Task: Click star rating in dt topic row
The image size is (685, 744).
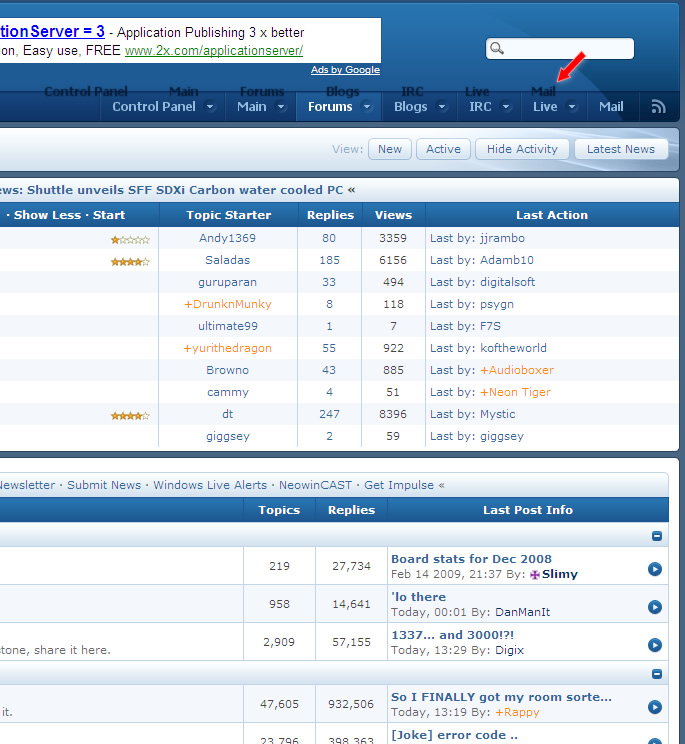Action: [x=130, y=416]
